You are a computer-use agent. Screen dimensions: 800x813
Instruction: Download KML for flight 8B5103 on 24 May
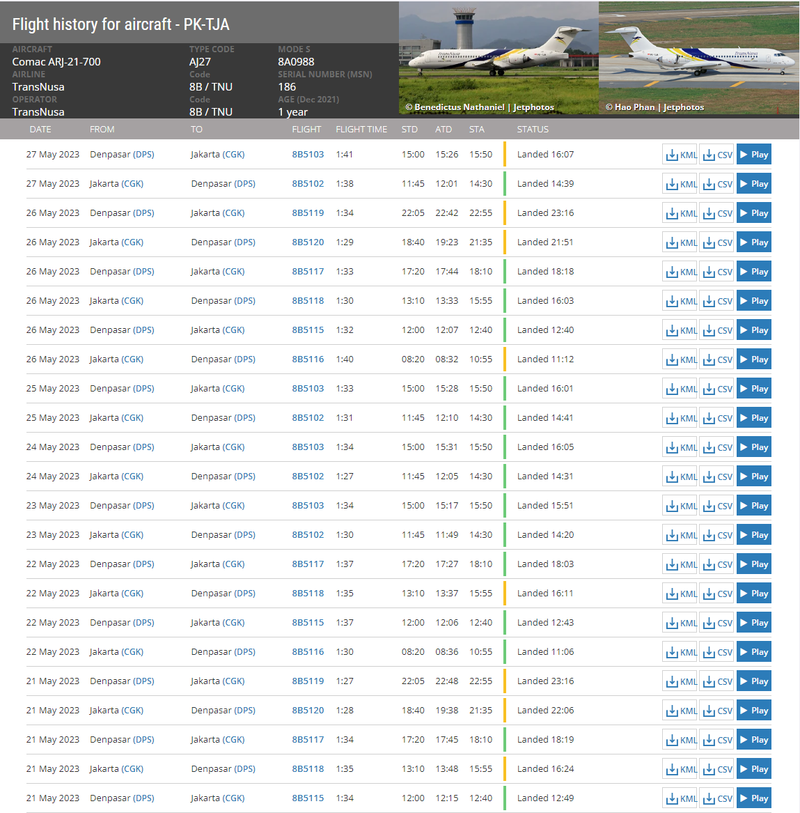click(x=680, y=447)
